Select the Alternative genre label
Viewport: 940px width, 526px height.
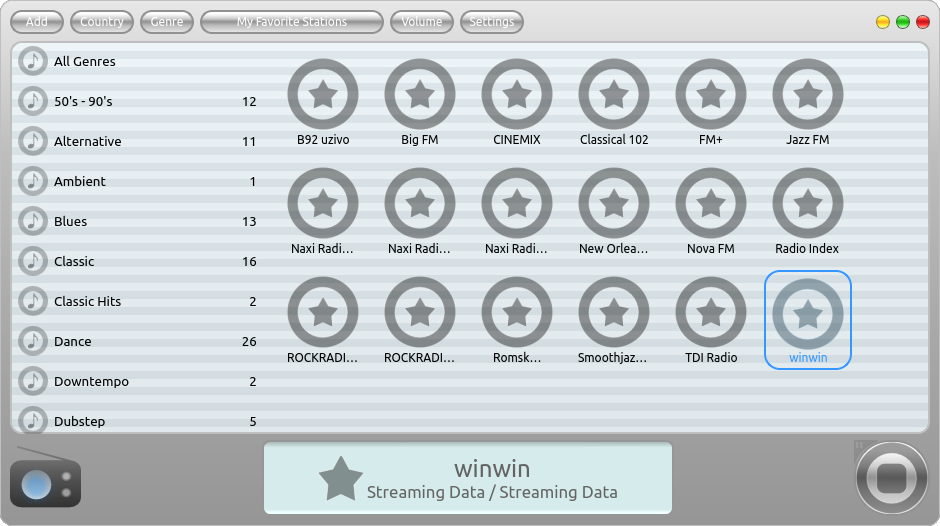[88, 142]
